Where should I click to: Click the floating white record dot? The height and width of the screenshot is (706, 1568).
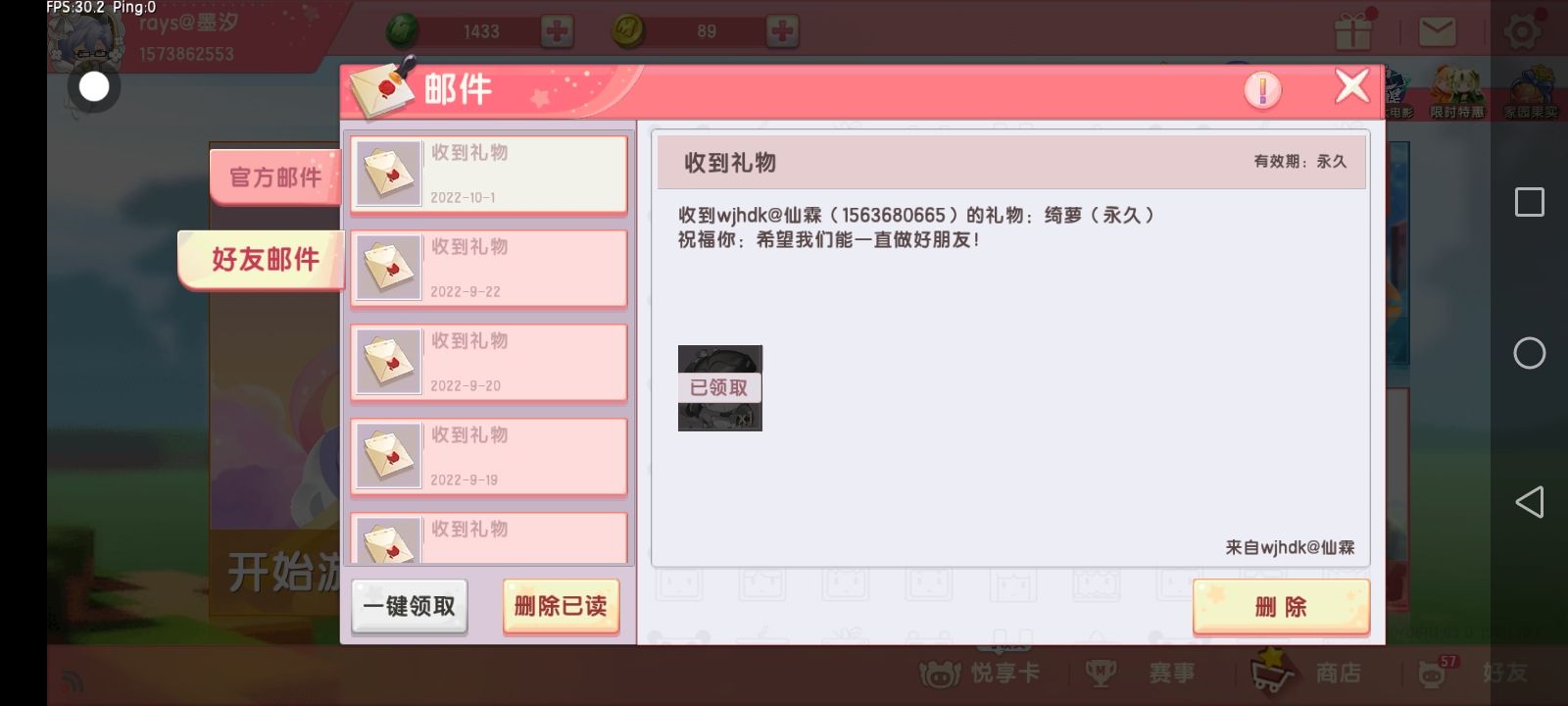[x=94, y=87]
